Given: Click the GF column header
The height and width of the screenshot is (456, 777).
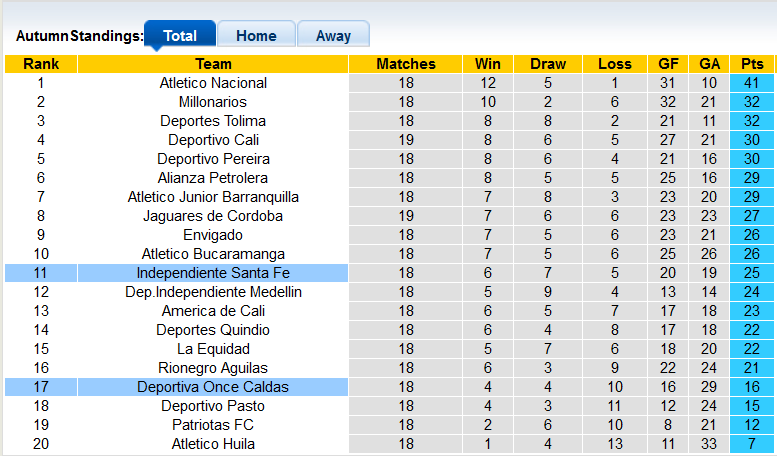Looking at the screenshot, I should click(668, 64).
